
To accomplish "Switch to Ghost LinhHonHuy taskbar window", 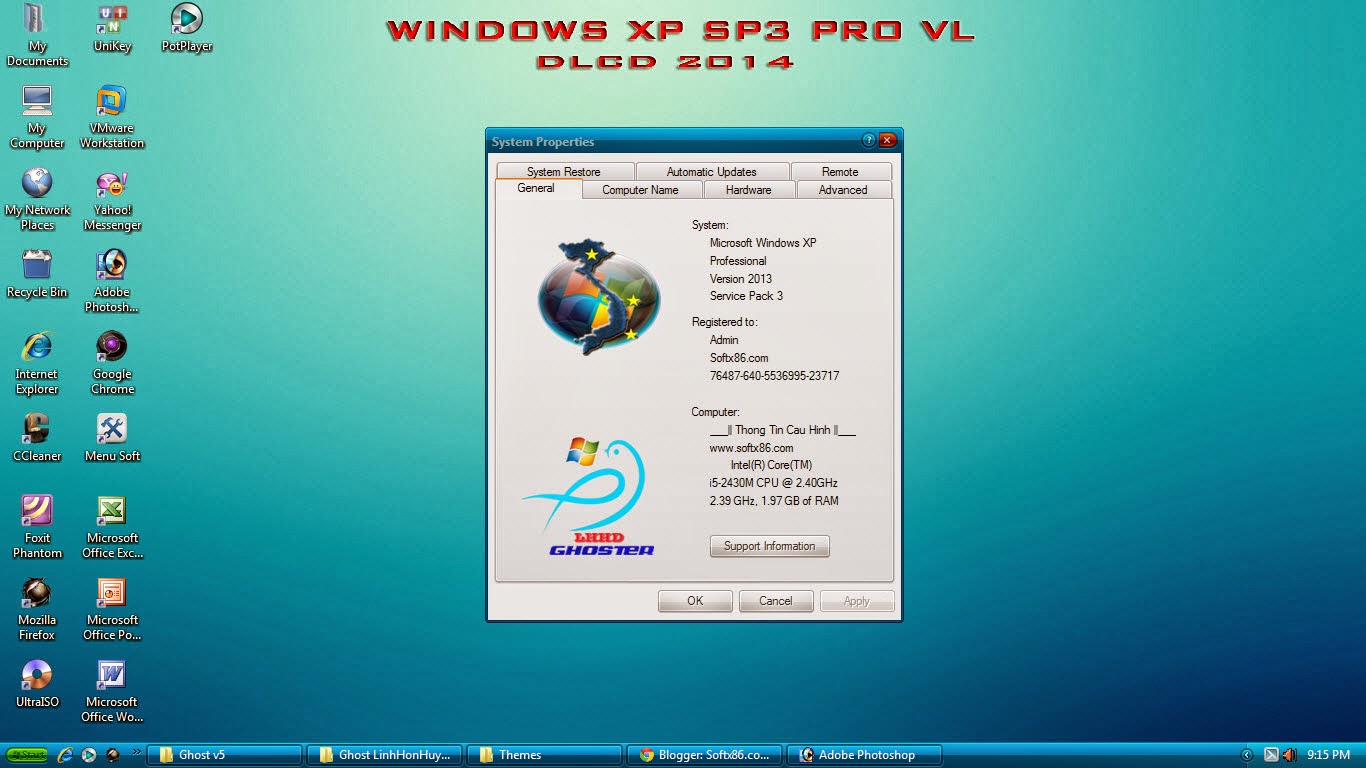I will pyautogui.click(x=385, y=755).
